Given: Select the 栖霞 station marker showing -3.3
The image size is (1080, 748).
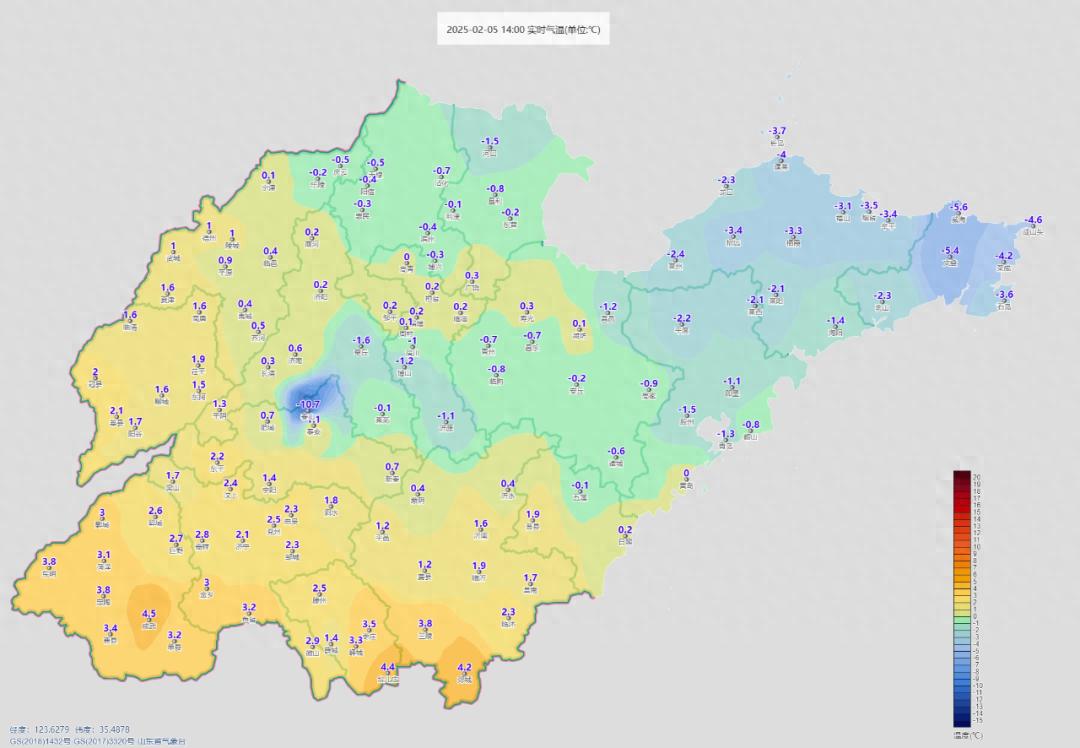Looking at the screenshot, I should 794,239.
